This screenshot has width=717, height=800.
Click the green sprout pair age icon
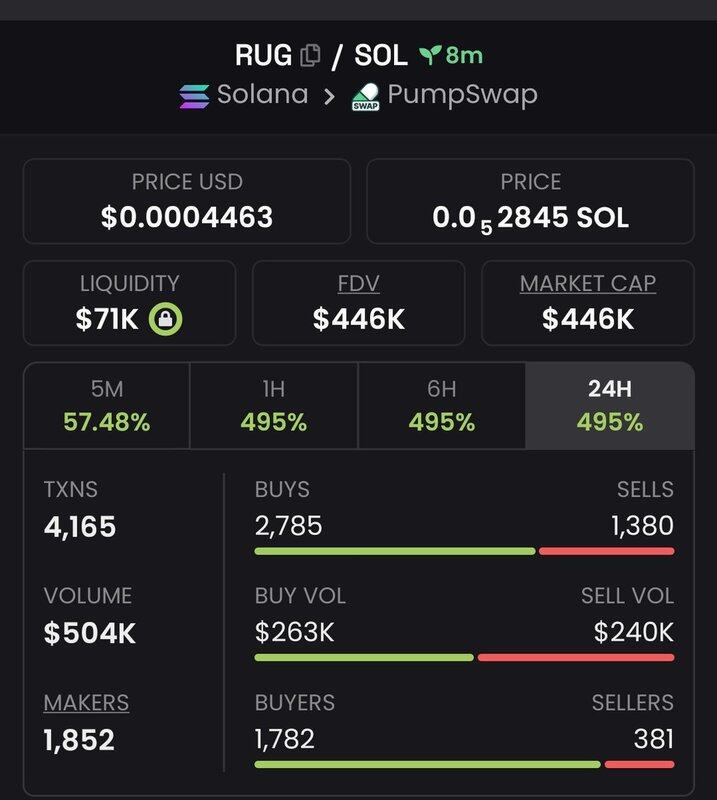[x=430, y=55]
